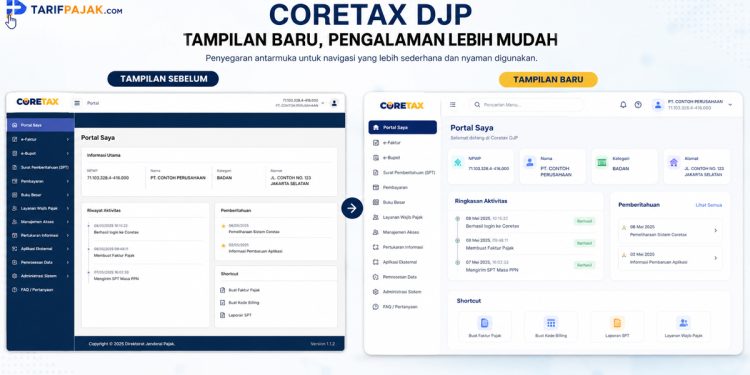Click CORETAX logo in old view header

(x=37, y=102)
